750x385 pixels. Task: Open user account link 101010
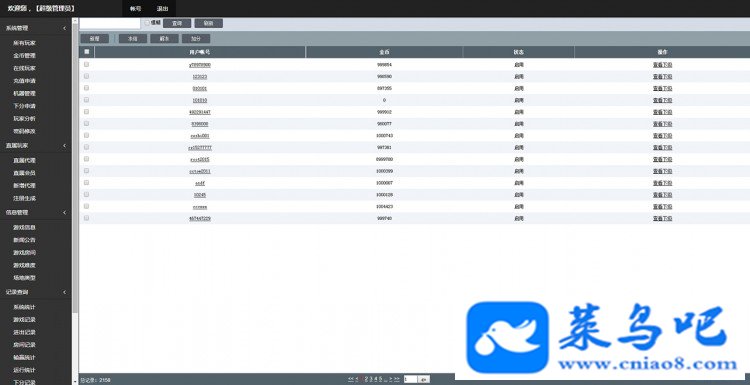tap(200, 100)
